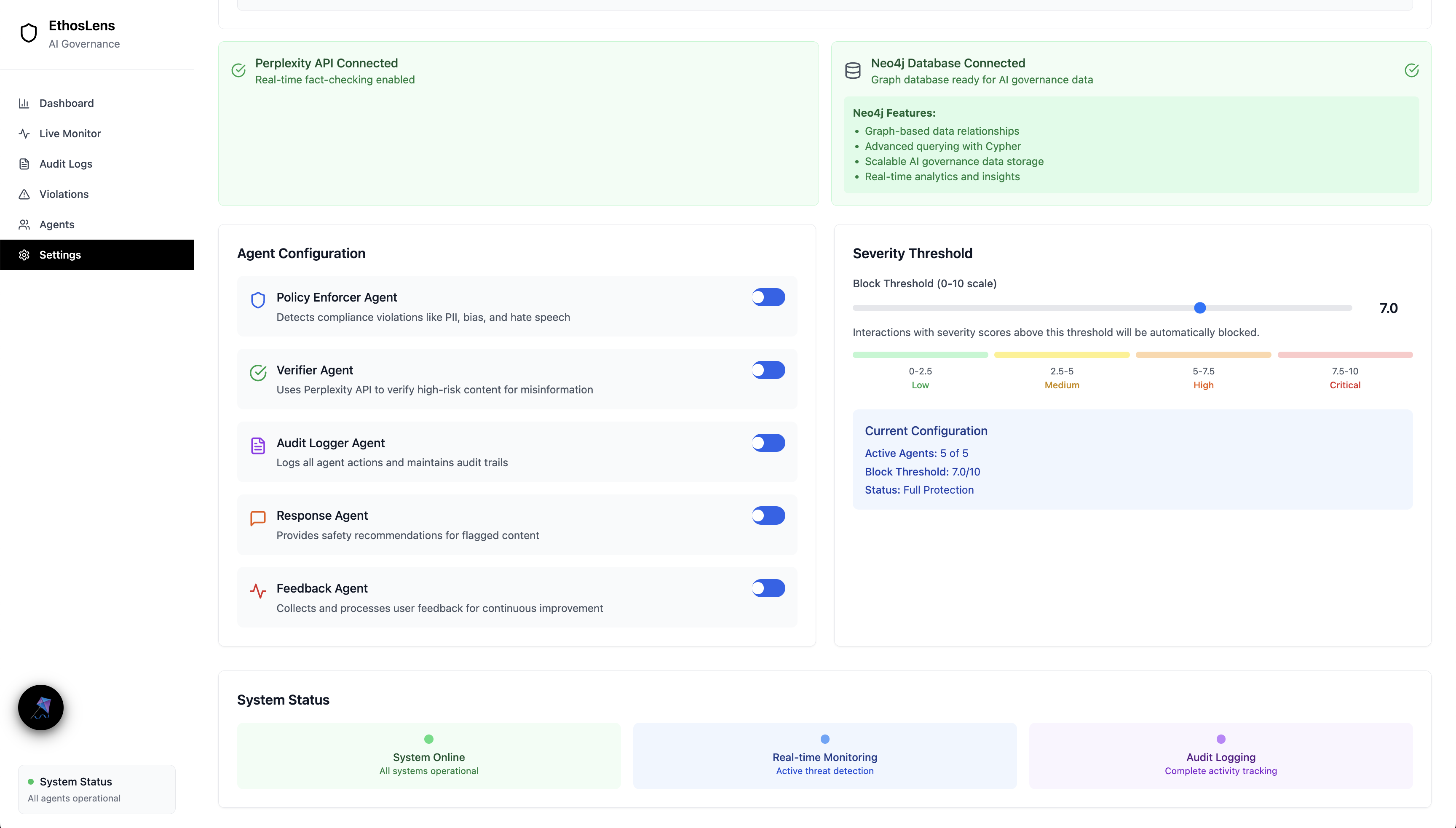Go to the Live Monitor page
The width and height of the screenshot is (1456, 828).
70,133
